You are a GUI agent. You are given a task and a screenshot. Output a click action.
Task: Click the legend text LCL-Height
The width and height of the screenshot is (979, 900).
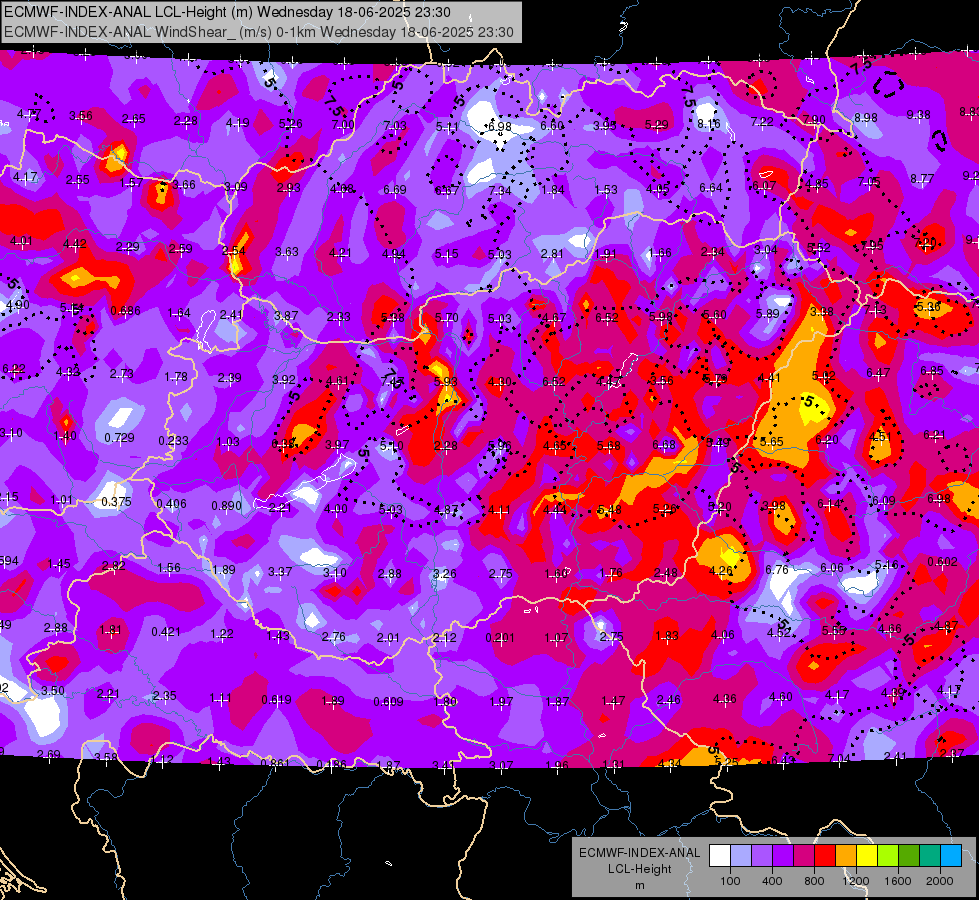coord(639,869)
